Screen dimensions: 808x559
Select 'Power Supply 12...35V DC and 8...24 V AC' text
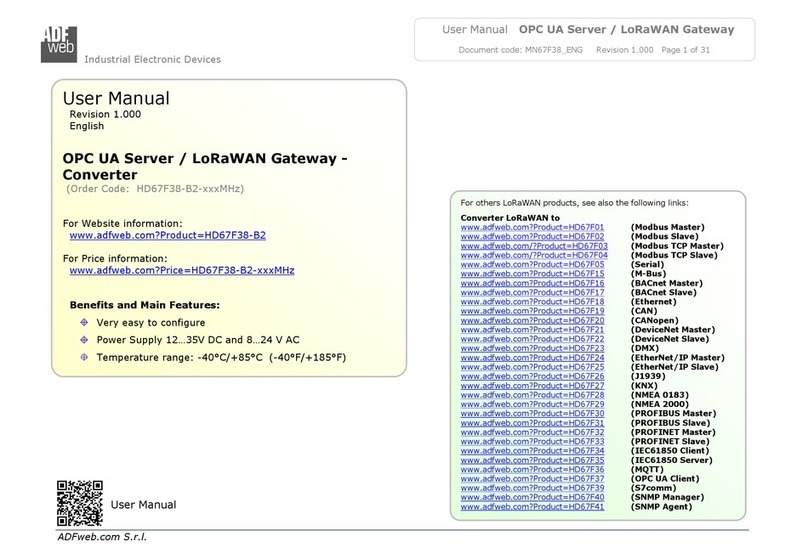(198, 340)
